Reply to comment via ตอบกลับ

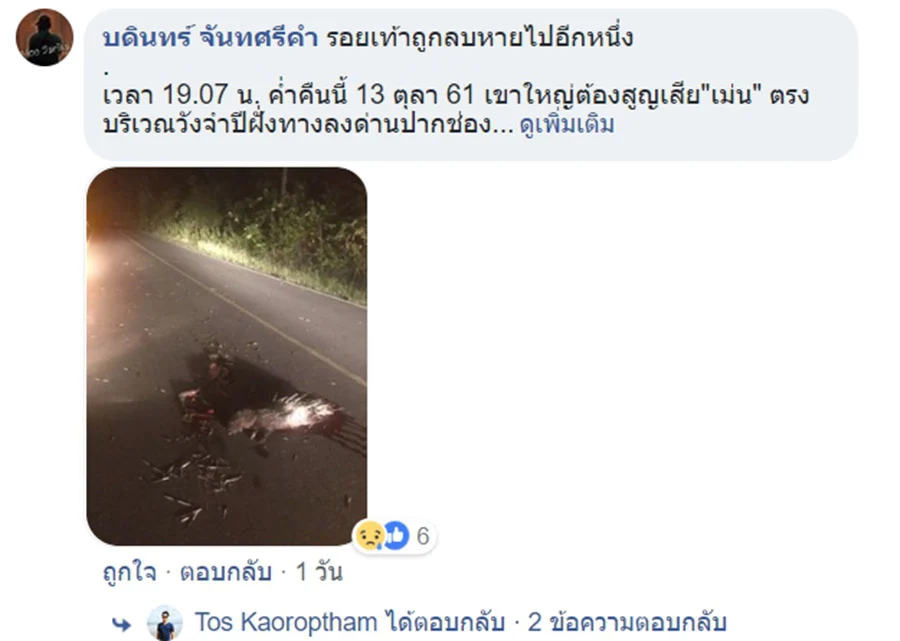click(226, 572)
